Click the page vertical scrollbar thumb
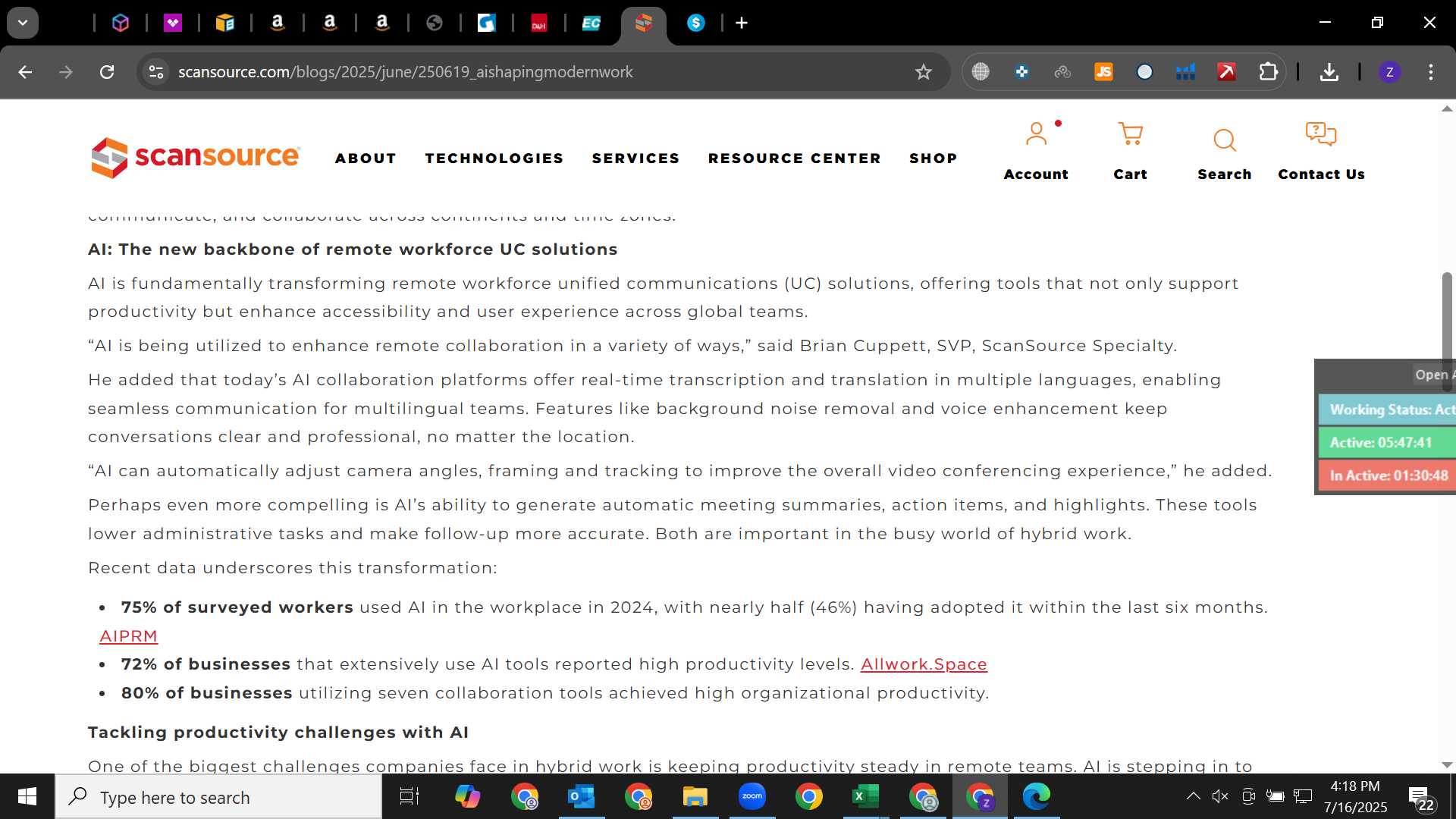Image resolution: width=1456 pixels, height=819 pixels. click(1447, 332)
